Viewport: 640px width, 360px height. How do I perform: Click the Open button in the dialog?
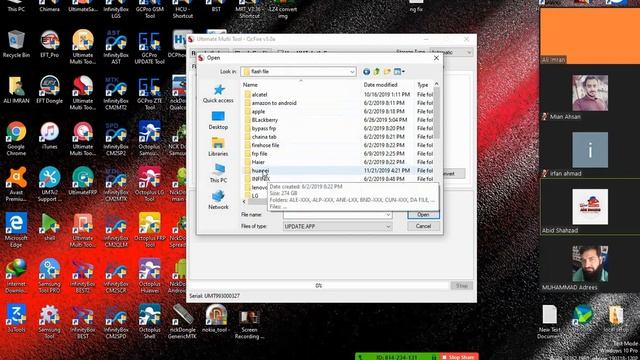pos(423,215)
